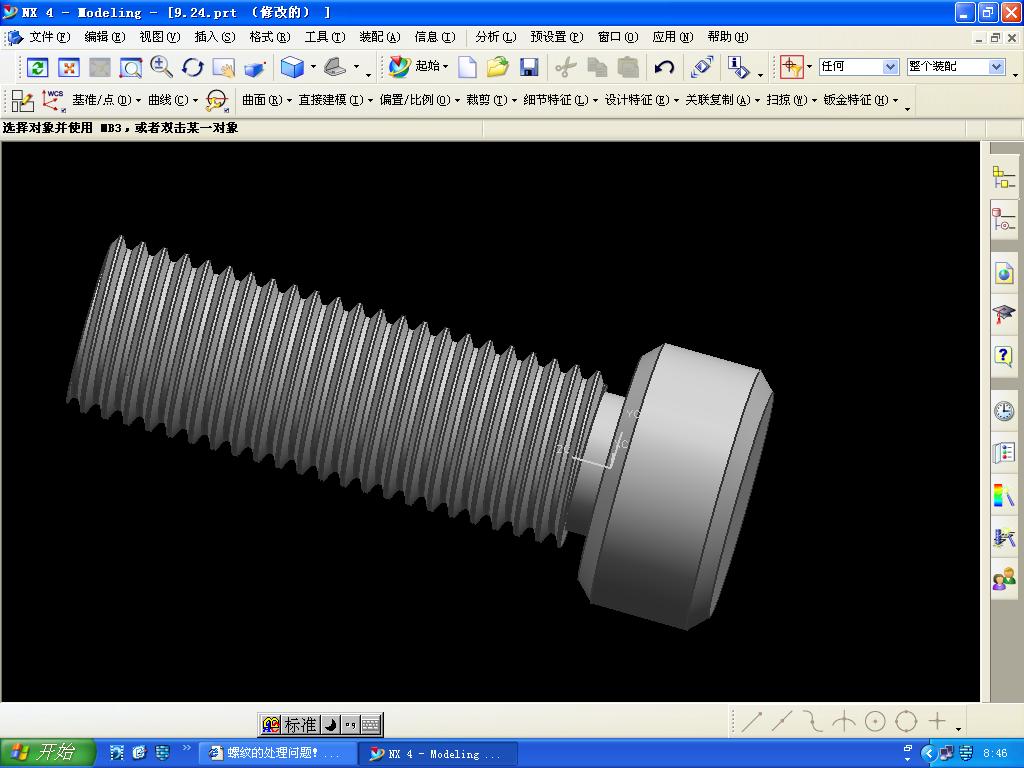This screenshot has width=1024, height=768.
Task: Open the System Materials rainbow sidebar tab
Action: [1004, 495]
